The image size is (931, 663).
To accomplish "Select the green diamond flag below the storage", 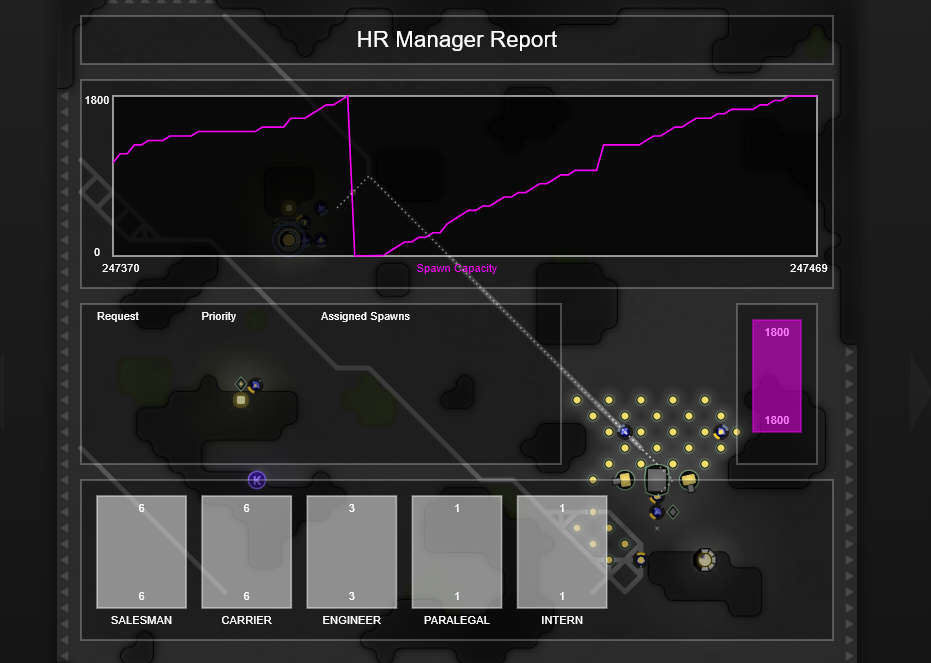I will point(673,511).
